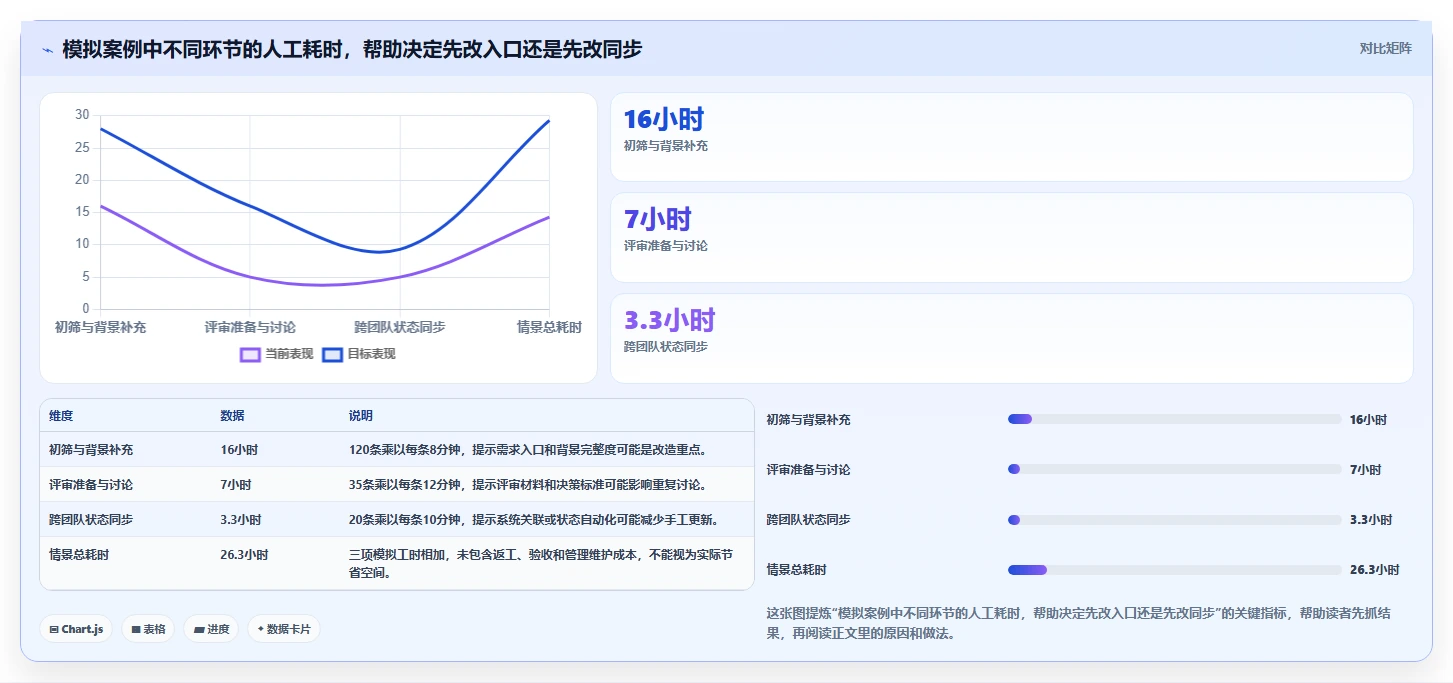1453x683 pixels.
Task: Click the 35条乘以每条12分钟 description cell
Action: pos(528,485)
